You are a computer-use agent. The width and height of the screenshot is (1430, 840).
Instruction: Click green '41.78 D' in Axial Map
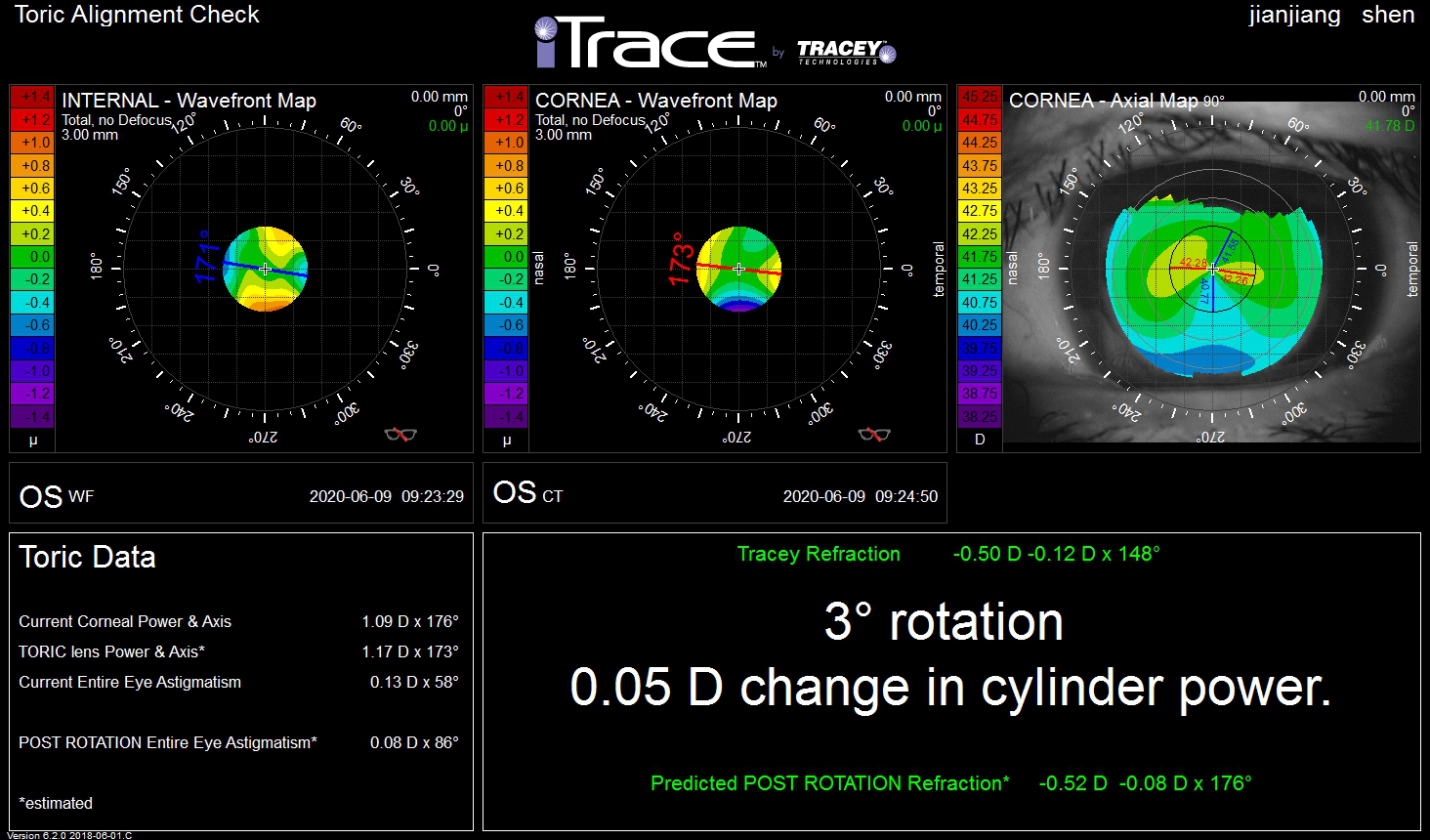click(1390, 126)
